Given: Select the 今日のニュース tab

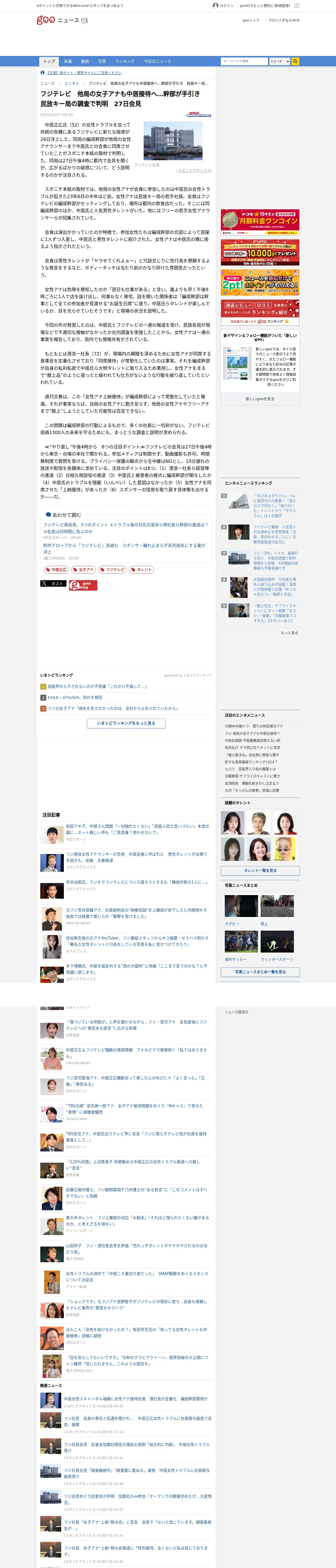Looking at the screenshot, I should click(157, 61).
